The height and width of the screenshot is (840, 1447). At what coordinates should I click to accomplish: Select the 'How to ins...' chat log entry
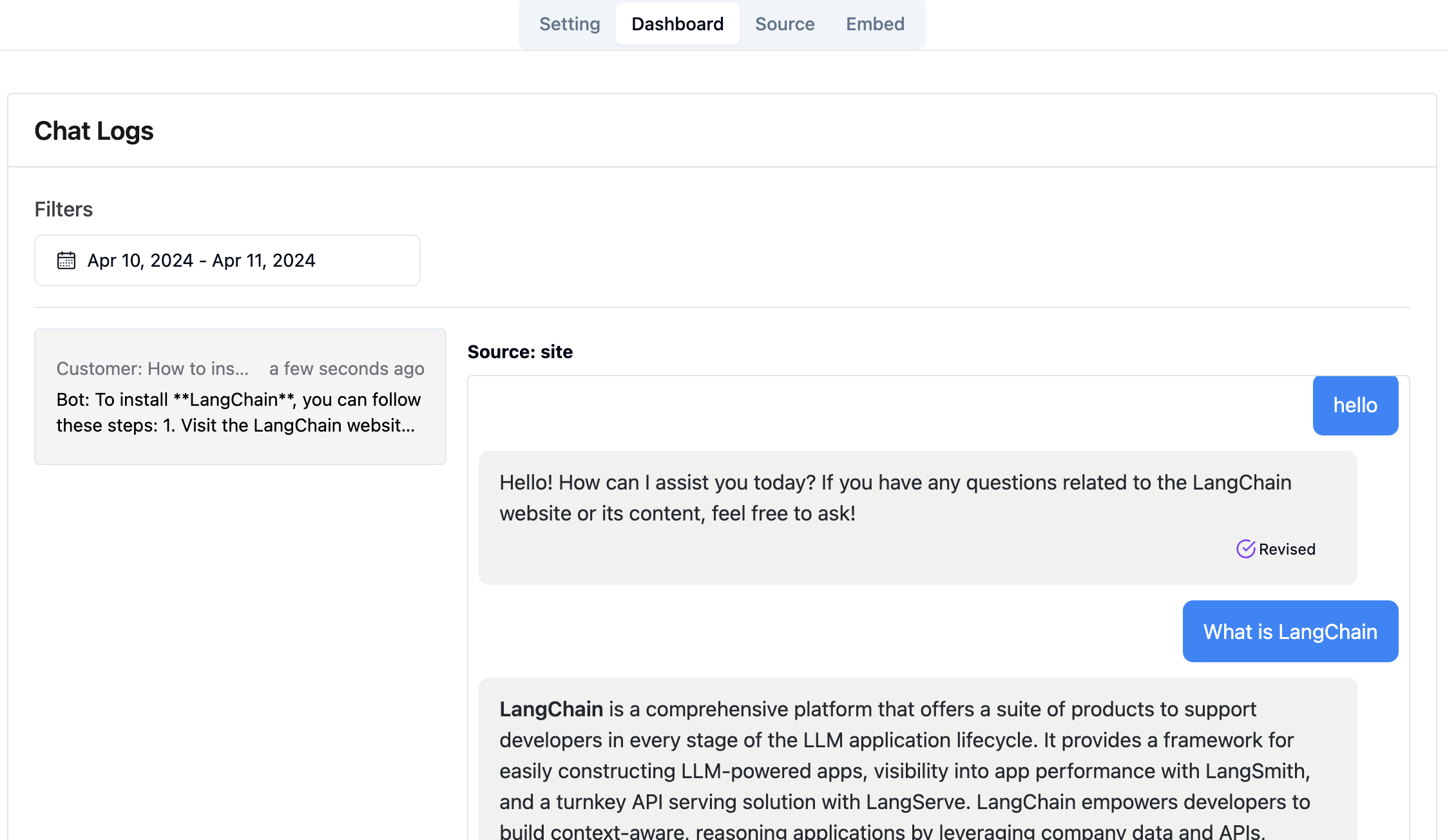coord(240,397)
